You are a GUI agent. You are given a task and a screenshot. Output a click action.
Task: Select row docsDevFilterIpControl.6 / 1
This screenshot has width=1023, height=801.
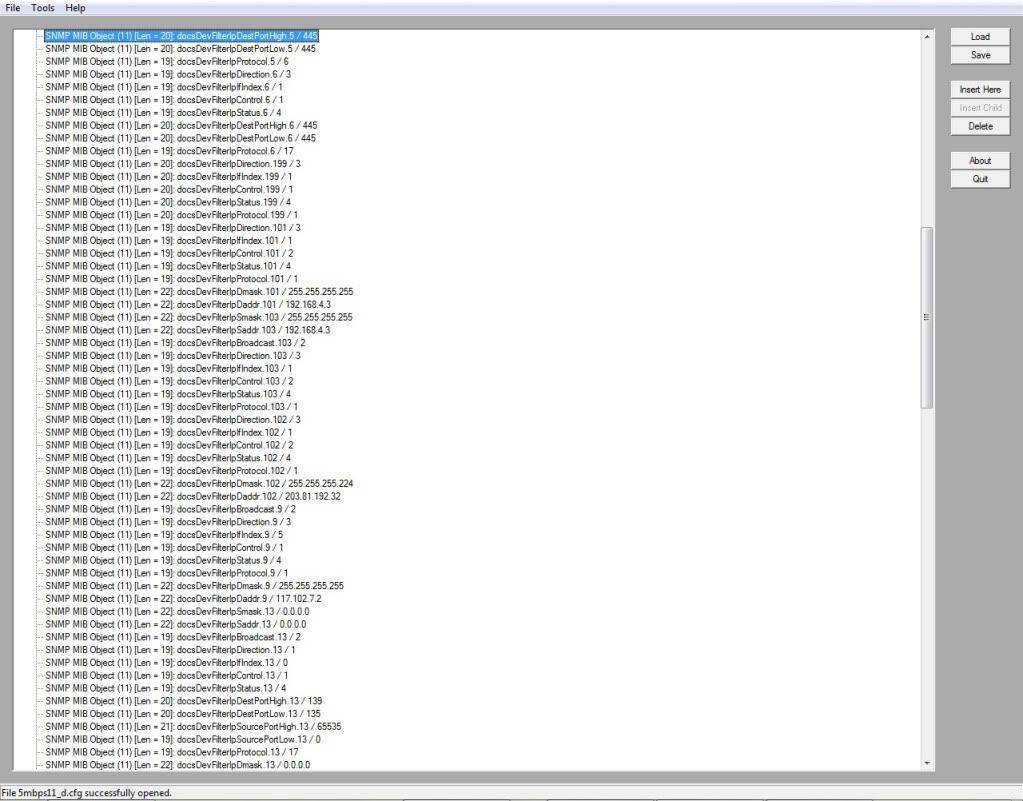coord(164,100)
